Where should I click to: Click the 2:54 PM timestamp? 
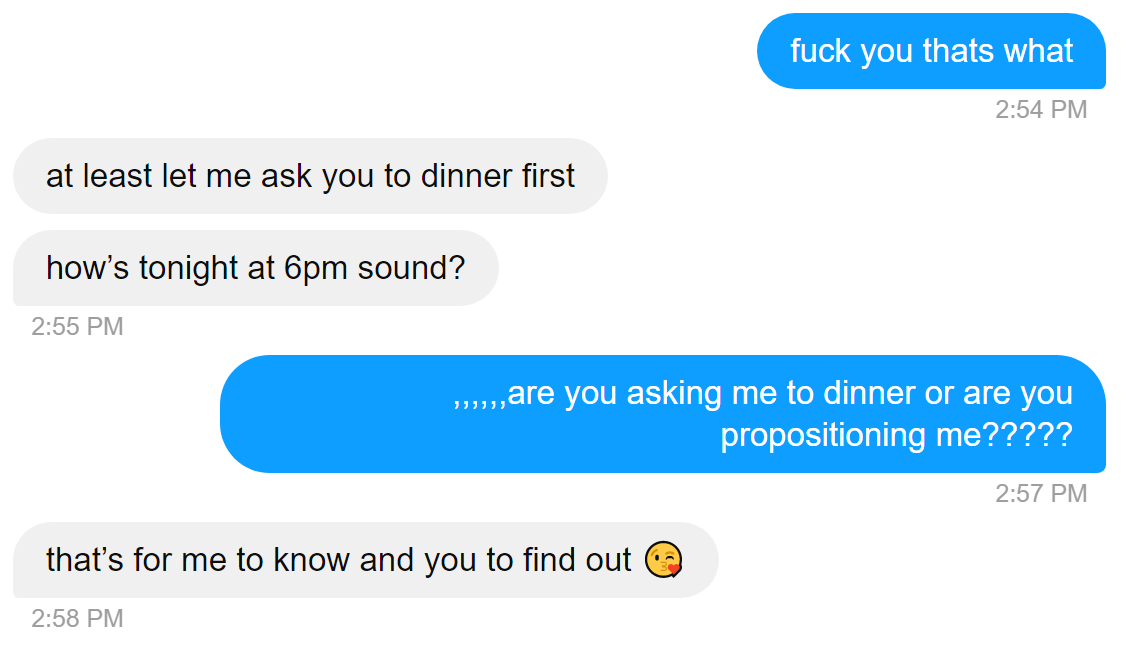1041,109
